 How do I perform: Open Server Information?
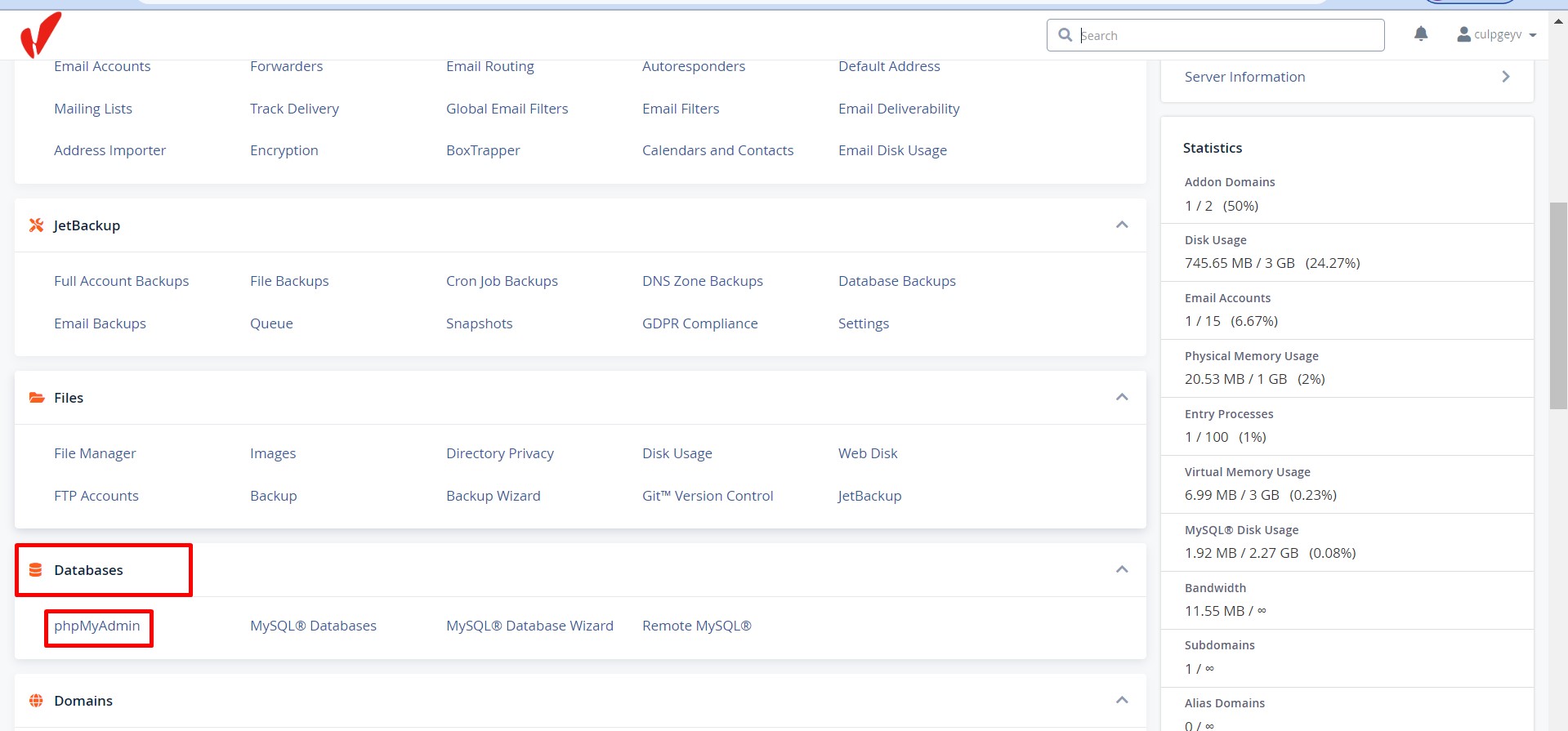coord(1346,77)
